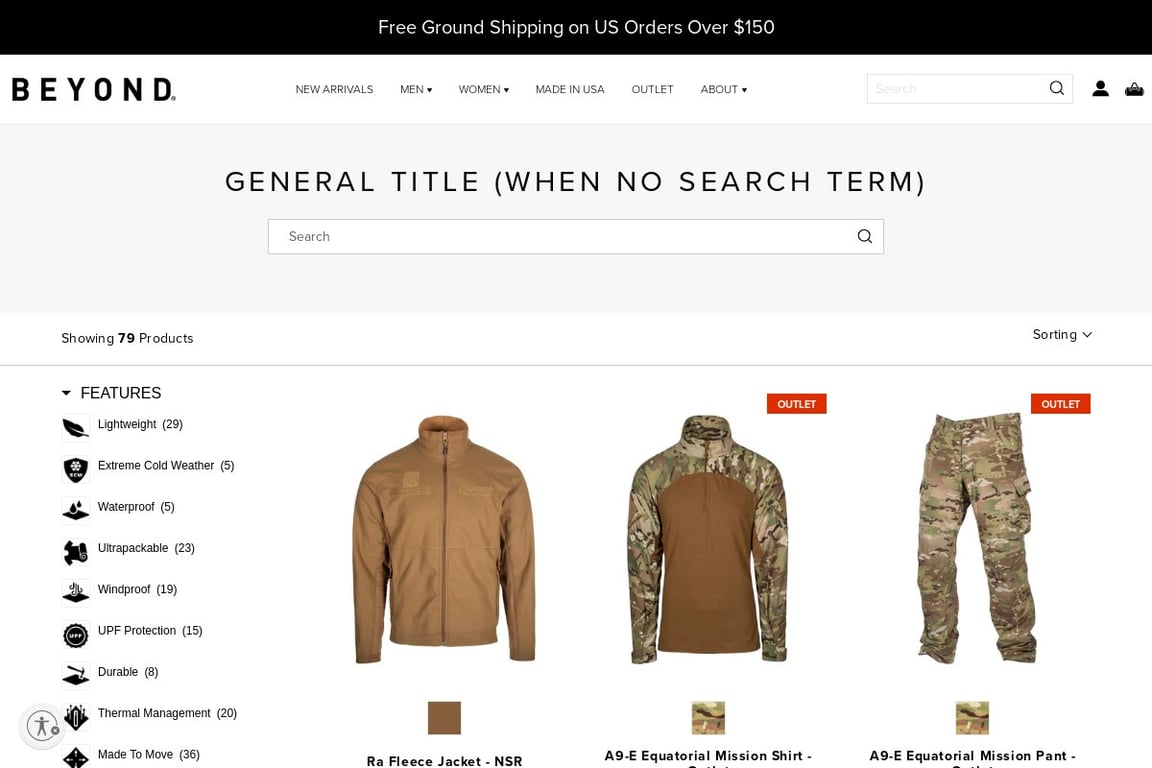Click the Waterproof droplet icon
This screenshot has width=1152, height=768.
coord(76,510)
